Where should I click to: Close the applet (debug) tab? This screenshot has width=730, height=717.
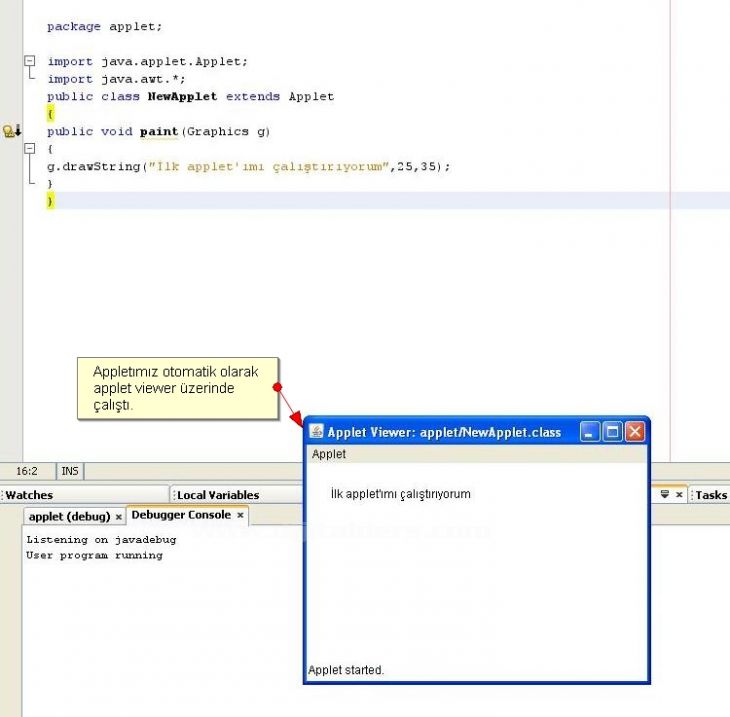pos(119,517)
